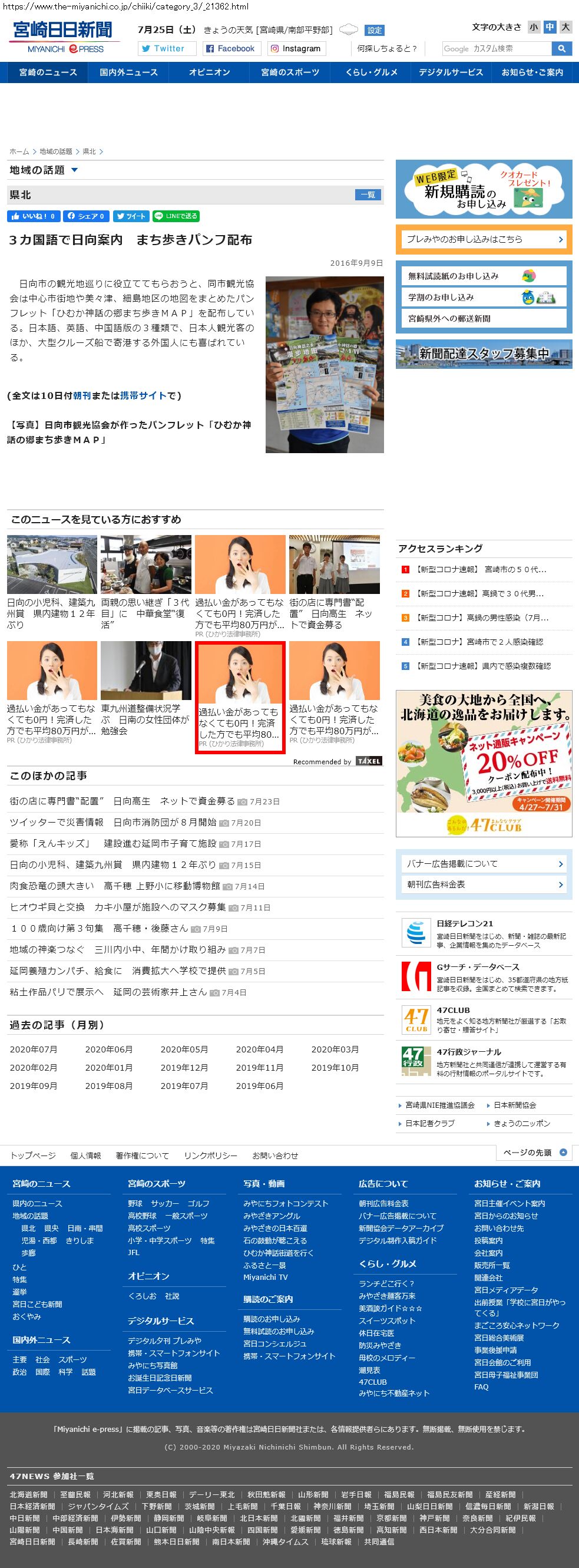Expand the 地域の話題 dropdown arrow
The width and height of the screenshot is (579, 1568).
point(75,170)
